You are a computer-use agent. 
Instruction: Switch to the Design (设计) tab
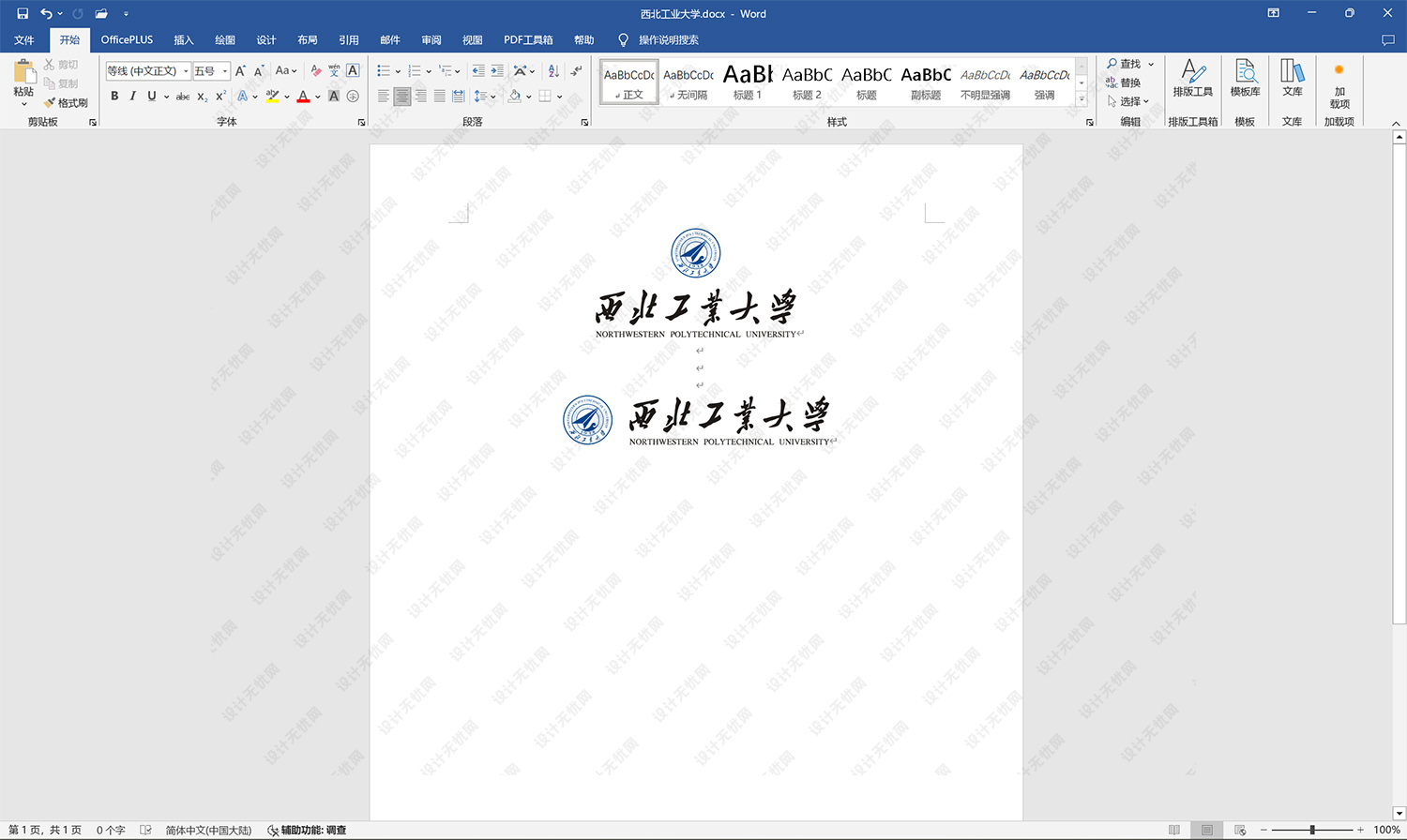(x=266, y=39)
